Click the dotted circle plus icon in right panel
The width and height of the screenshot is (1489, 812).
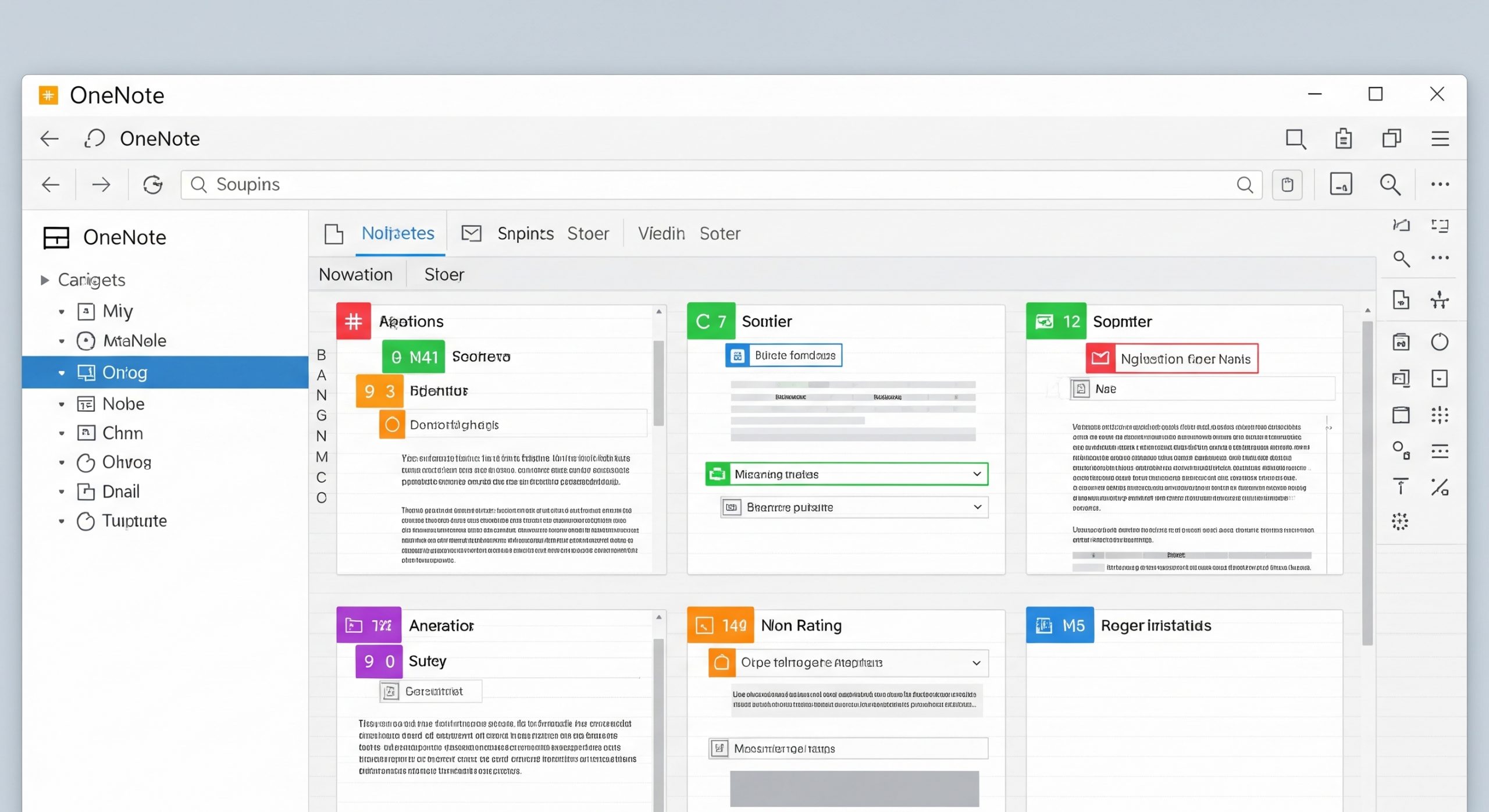pos(1400,522)
